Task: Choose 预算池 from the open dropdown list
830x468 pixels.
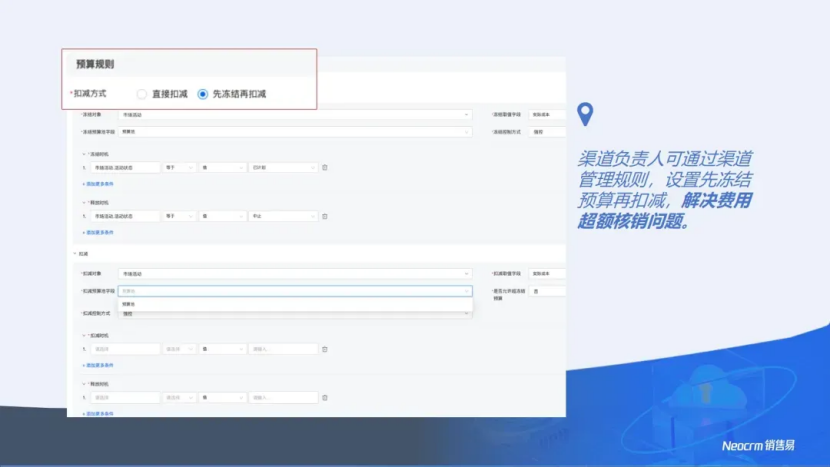Action: click(x=129, y=304)
